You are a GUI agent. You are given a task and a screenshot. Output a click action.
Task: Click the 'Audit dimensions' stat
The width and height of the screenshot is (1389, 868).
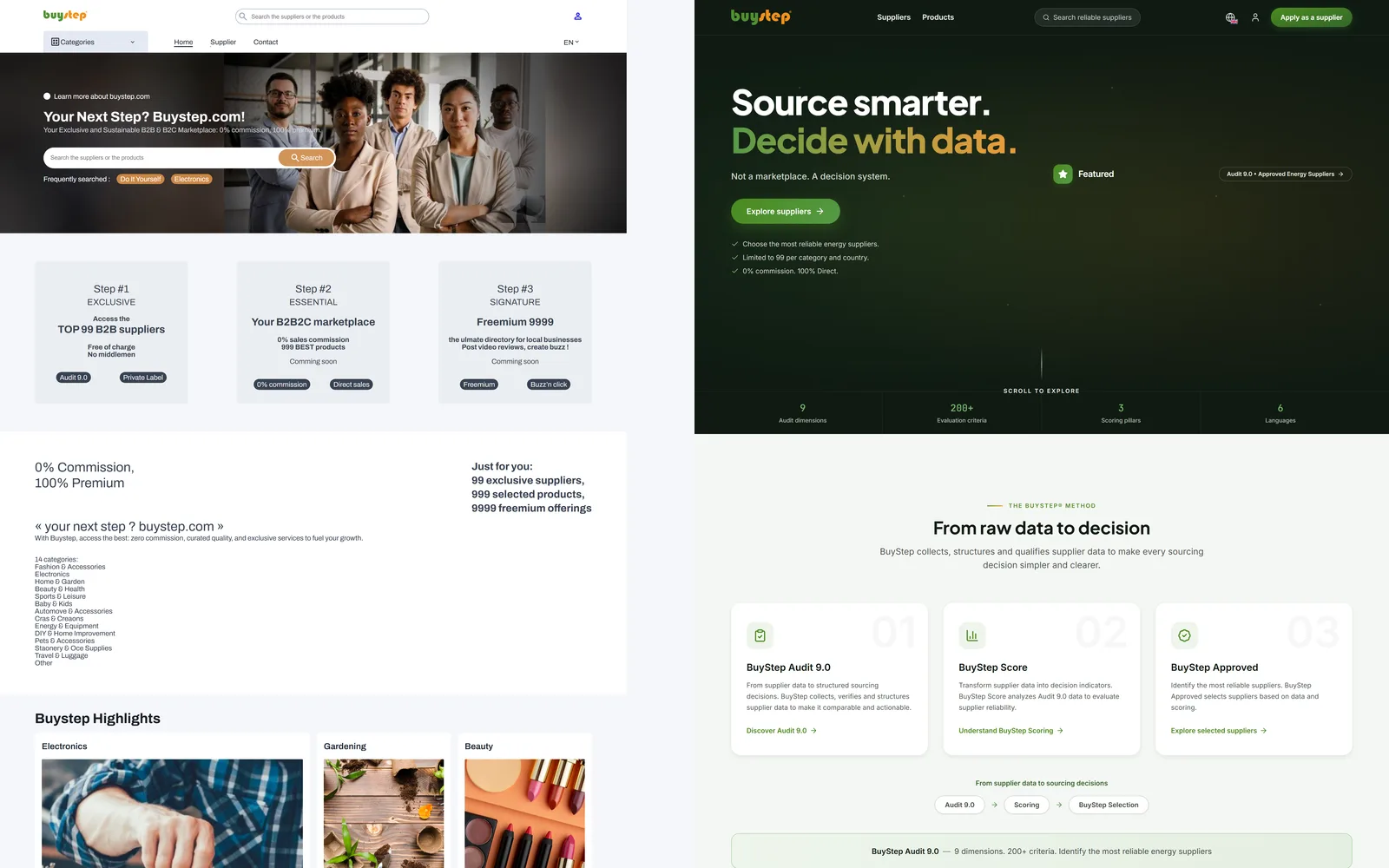click(802, 413)
